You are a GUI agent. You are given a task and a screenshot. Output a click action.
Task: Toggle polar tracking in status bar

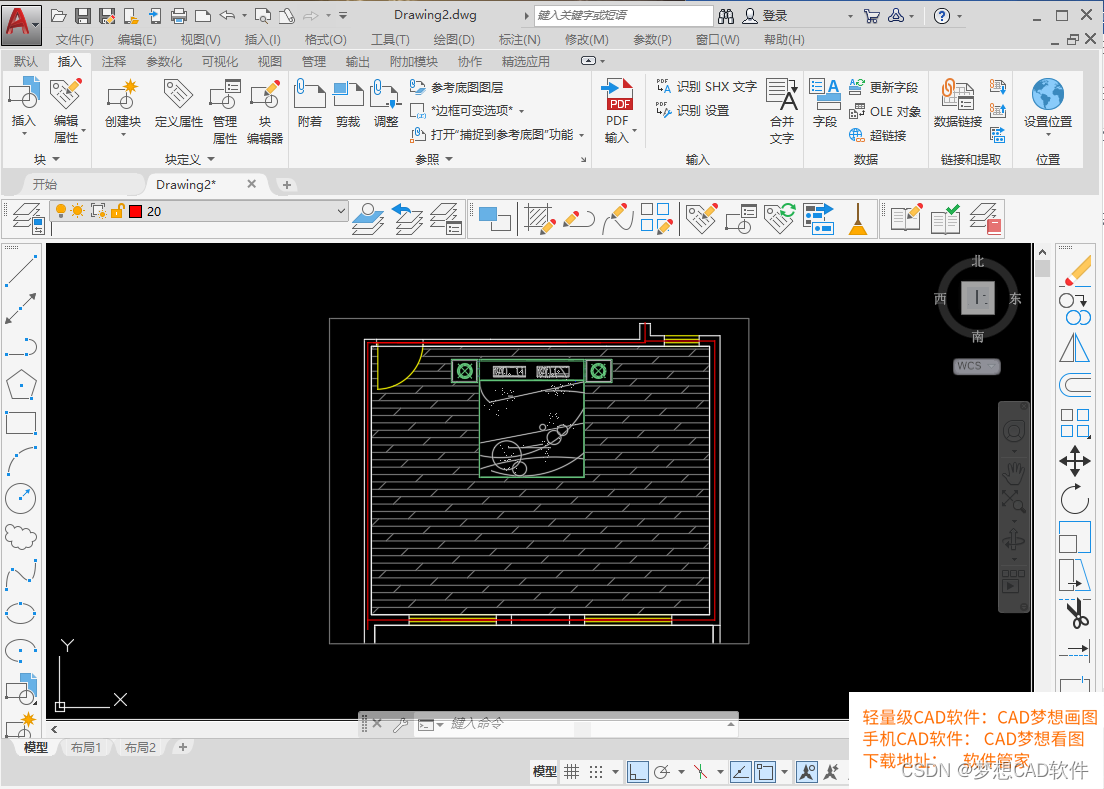pyautogui.click(x=662, y=772)
